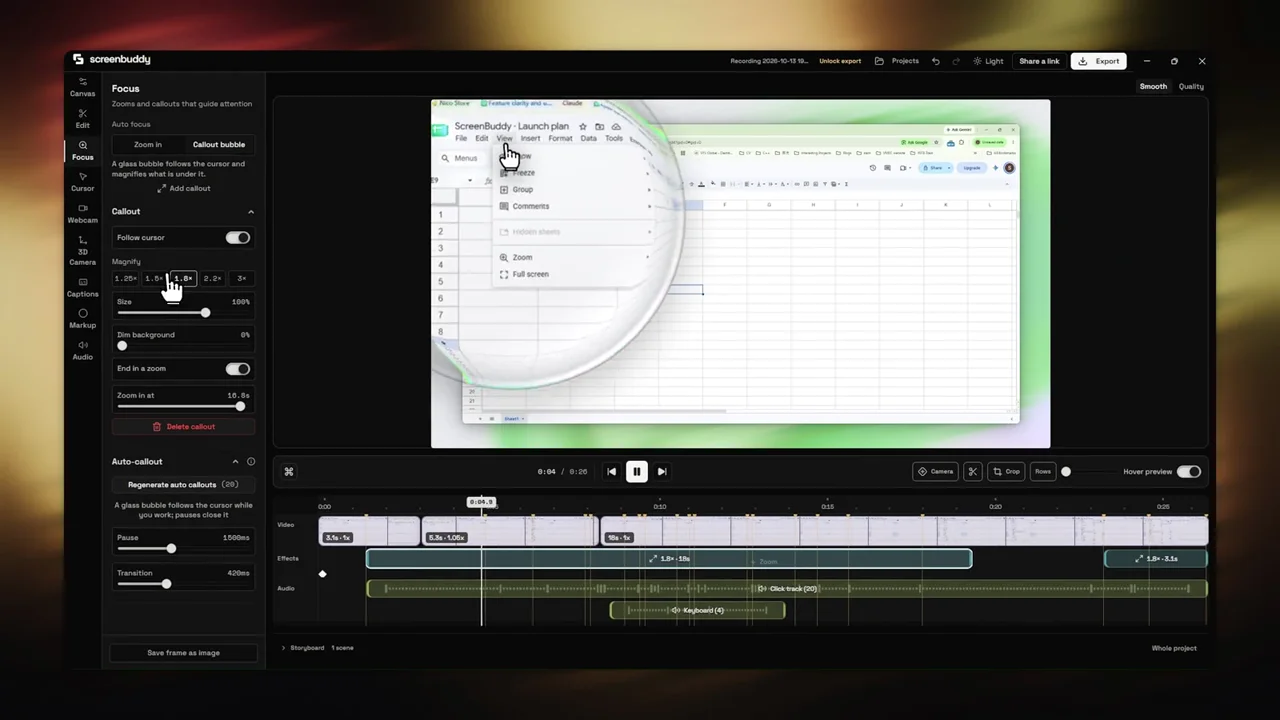Set magnify to 2.2×
This screenshot has width=1280, height=720.
coord(212,279)
